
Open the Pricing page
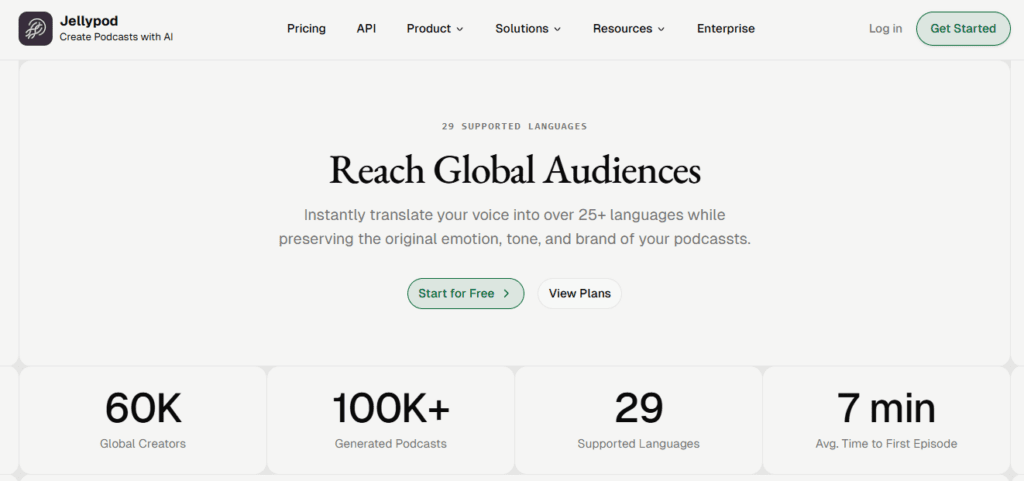[x=306, y=29]
